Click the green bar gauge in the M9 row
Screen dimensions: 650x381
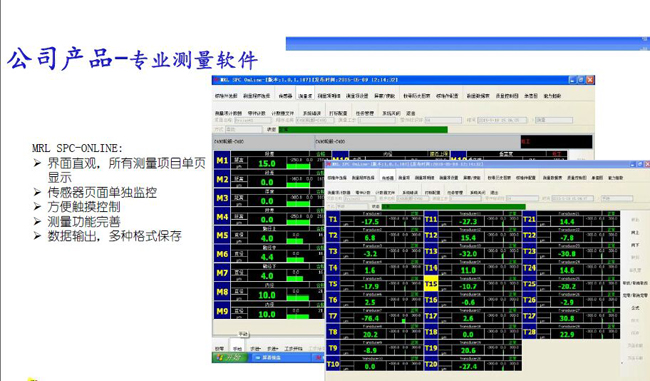298,316
